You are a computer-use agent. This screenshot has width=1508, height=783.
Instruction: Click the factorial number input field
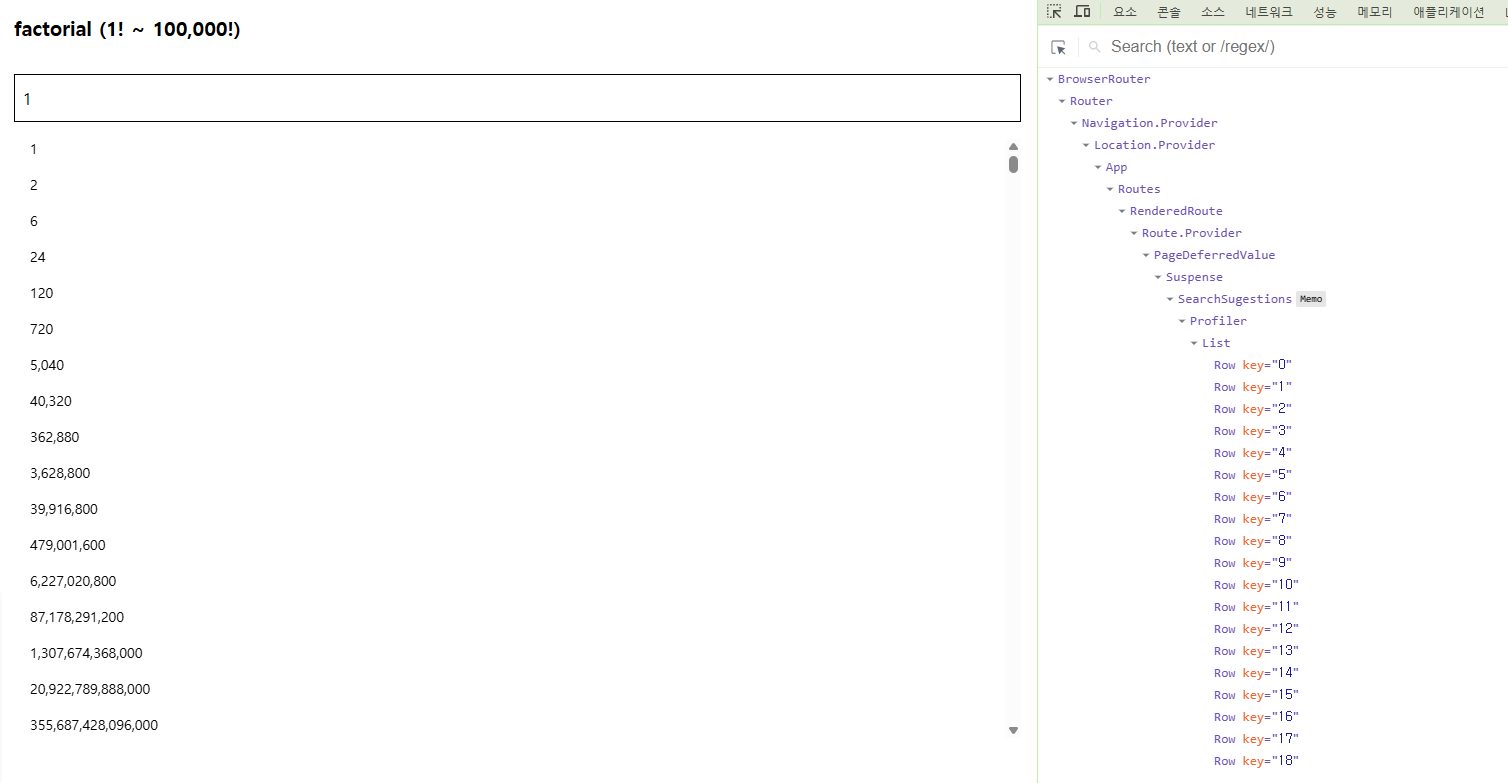coord(517,98)
